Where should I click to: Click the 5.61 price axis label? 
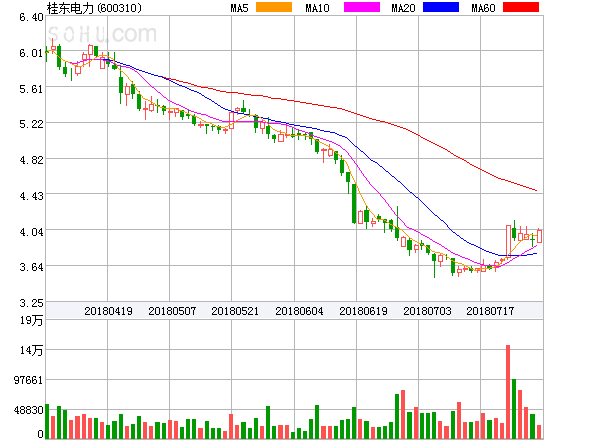[x=31, y=89]
